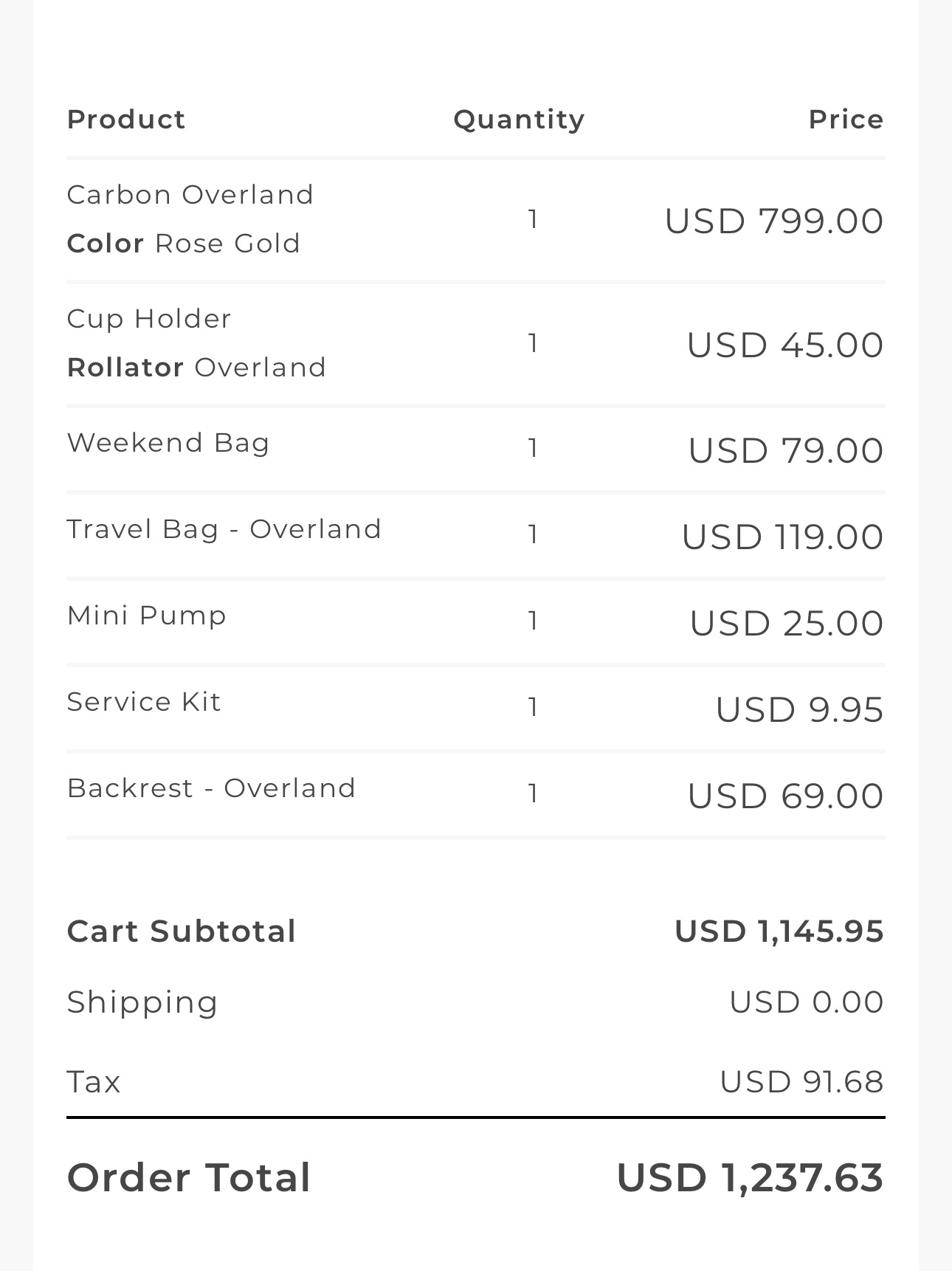This screenshot has height=1271, width=952.
Task: Click the Backrest - Overland product
Action: (x=212, y=788)
